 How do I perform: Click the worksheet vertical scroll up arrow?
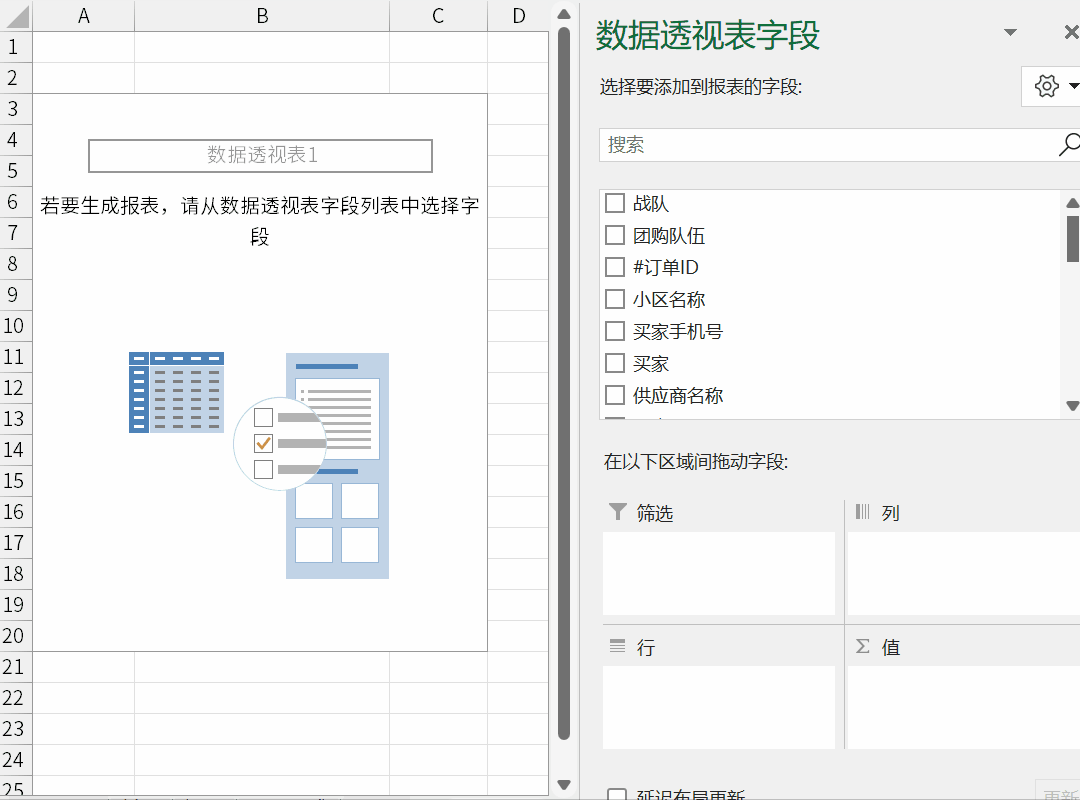(x=563, y=14)
